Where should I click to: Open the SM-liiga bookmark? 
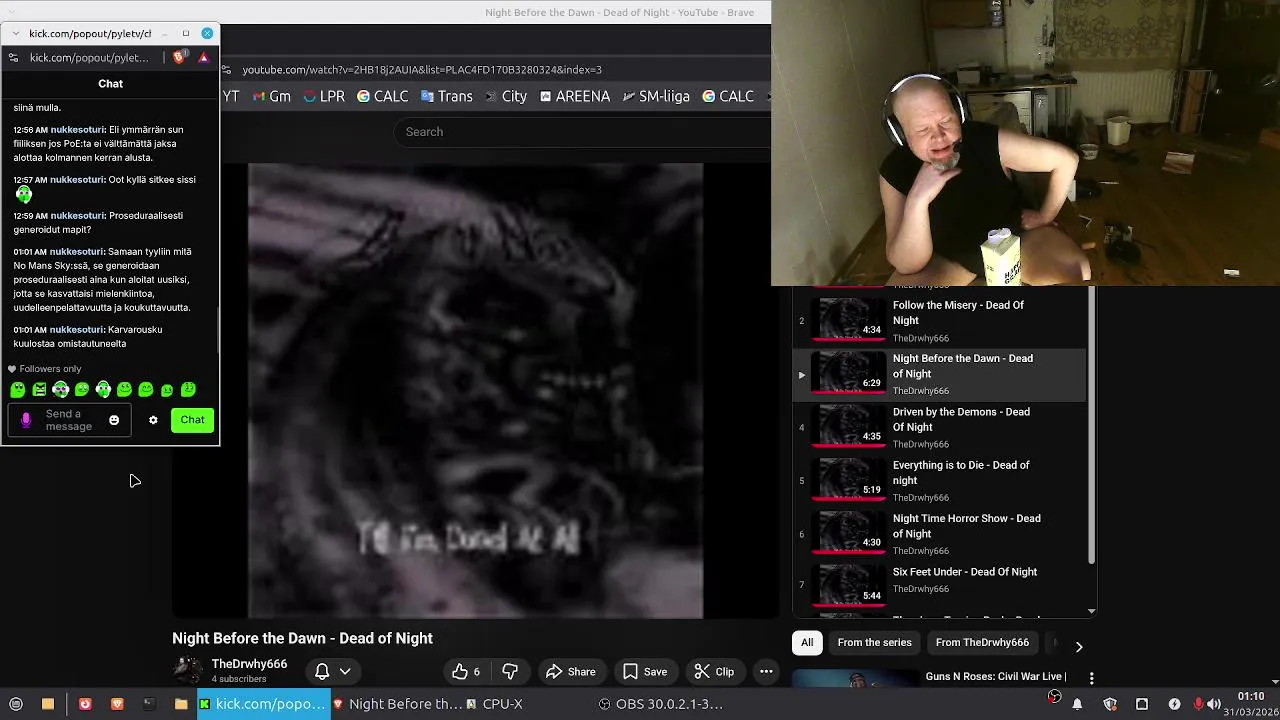(655, 96)
